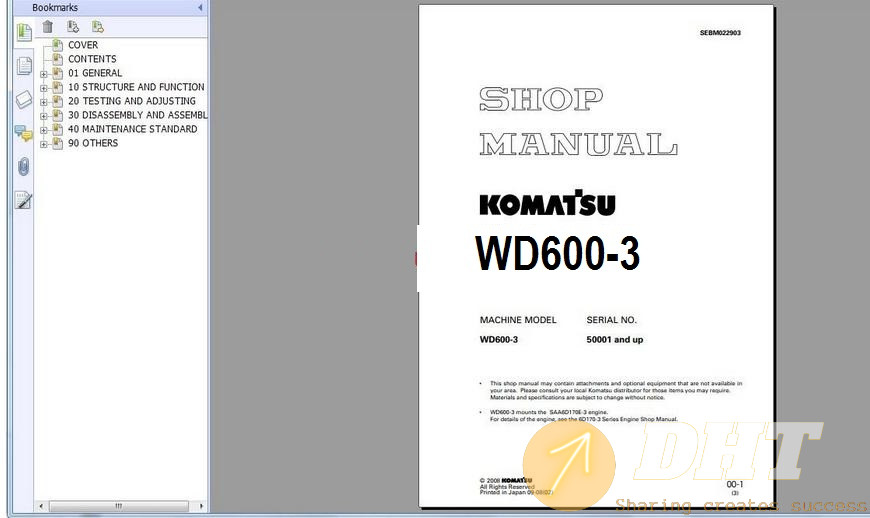Viewport: 870px width, 518px height.
Task: Click the expand current bookmark icon
Action: pyautogui.click(x=98, y=27)
